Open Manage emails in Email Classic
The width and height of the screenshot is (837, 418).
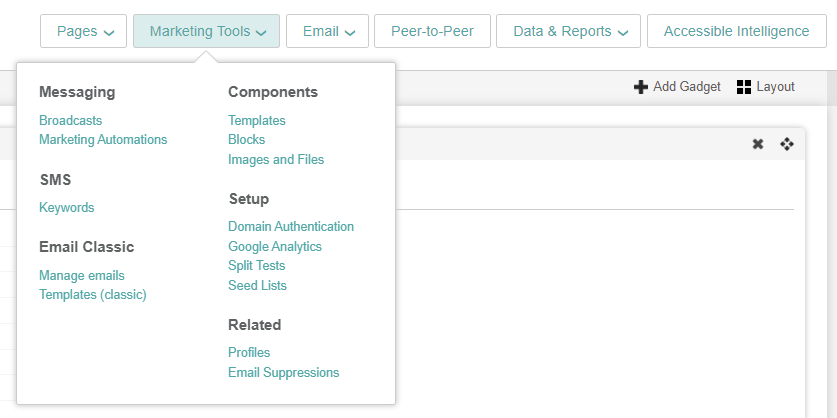point(82,275)
